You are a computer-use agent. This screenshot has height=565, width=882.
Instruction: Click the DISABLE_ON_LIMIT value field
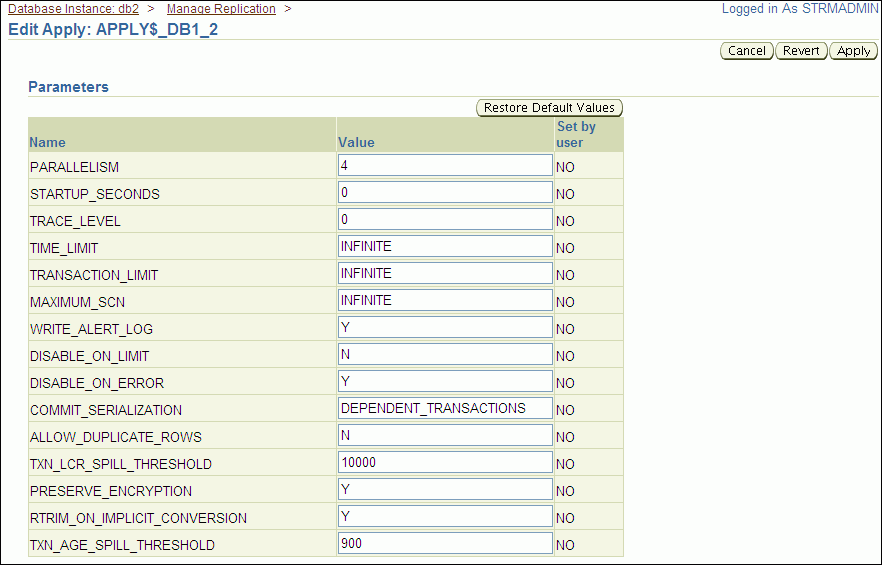445,354
